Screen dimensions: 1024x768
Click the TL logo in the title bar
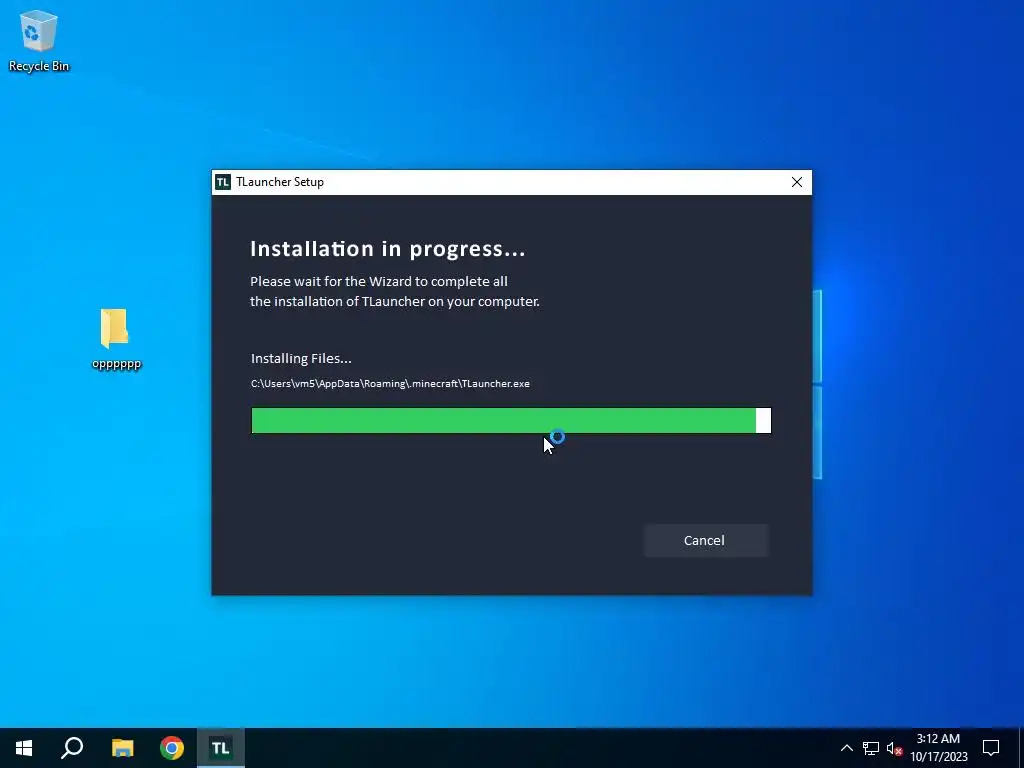point(223,182)
